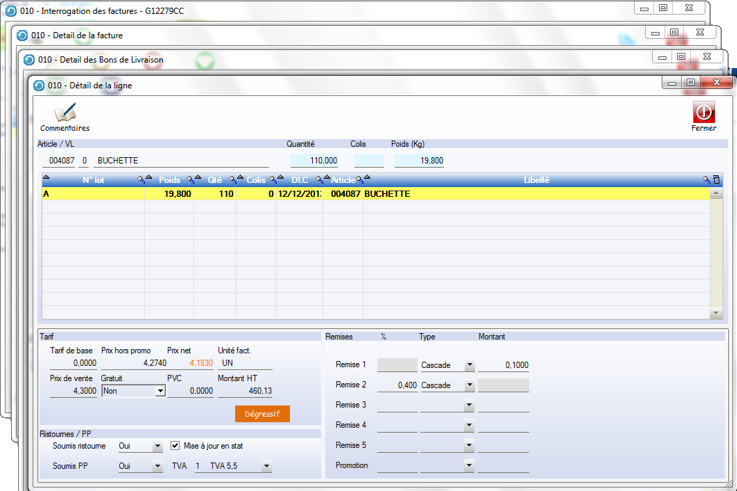This screenshot has width=737, height=491.
Task: Click search icon in Poids column header
Action: tap(188, 180)
